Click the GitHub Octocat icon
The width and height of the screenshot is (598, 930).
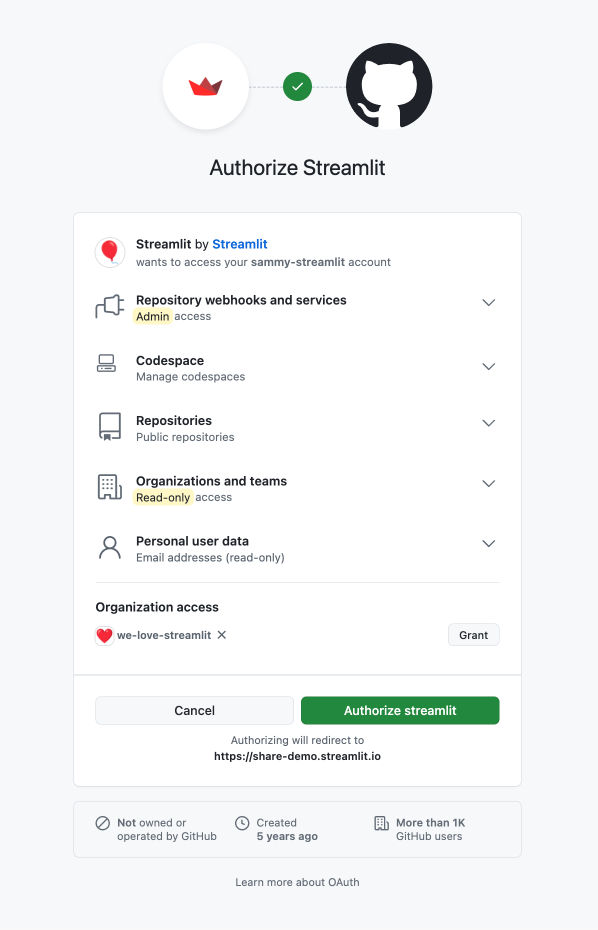click(x=389, y=86)
